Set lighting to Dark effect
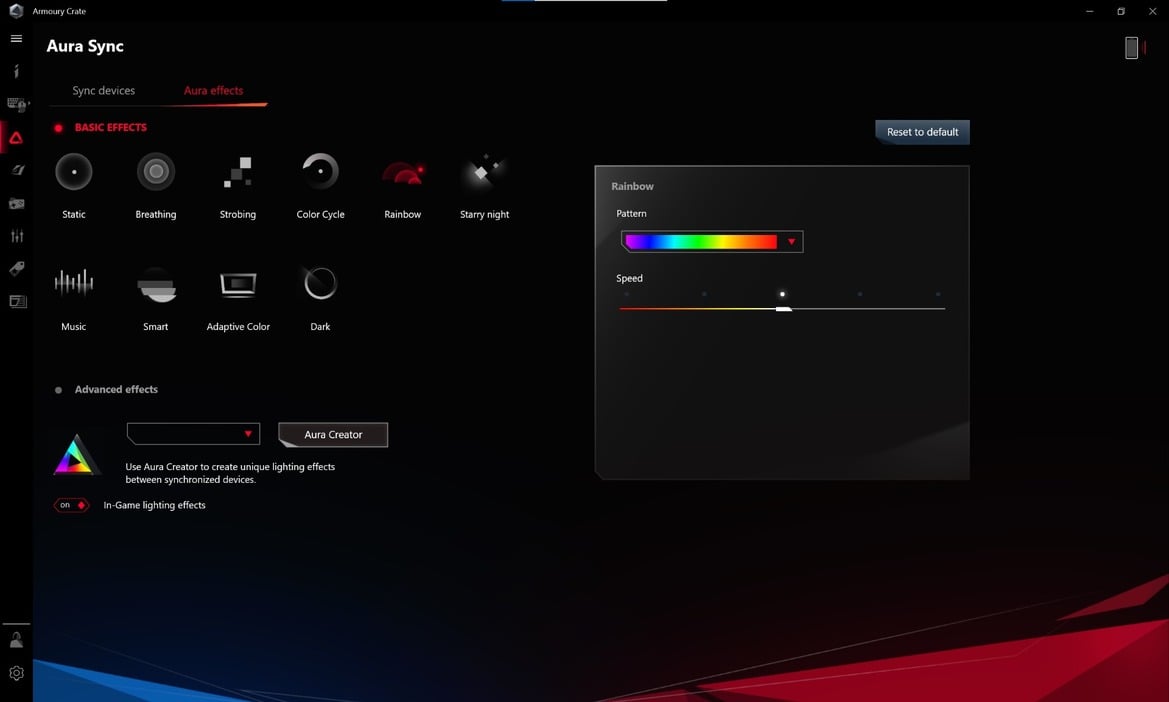The height and width of the screenshot is (702, 1169). pyautogui.click(x=321, y=283)
